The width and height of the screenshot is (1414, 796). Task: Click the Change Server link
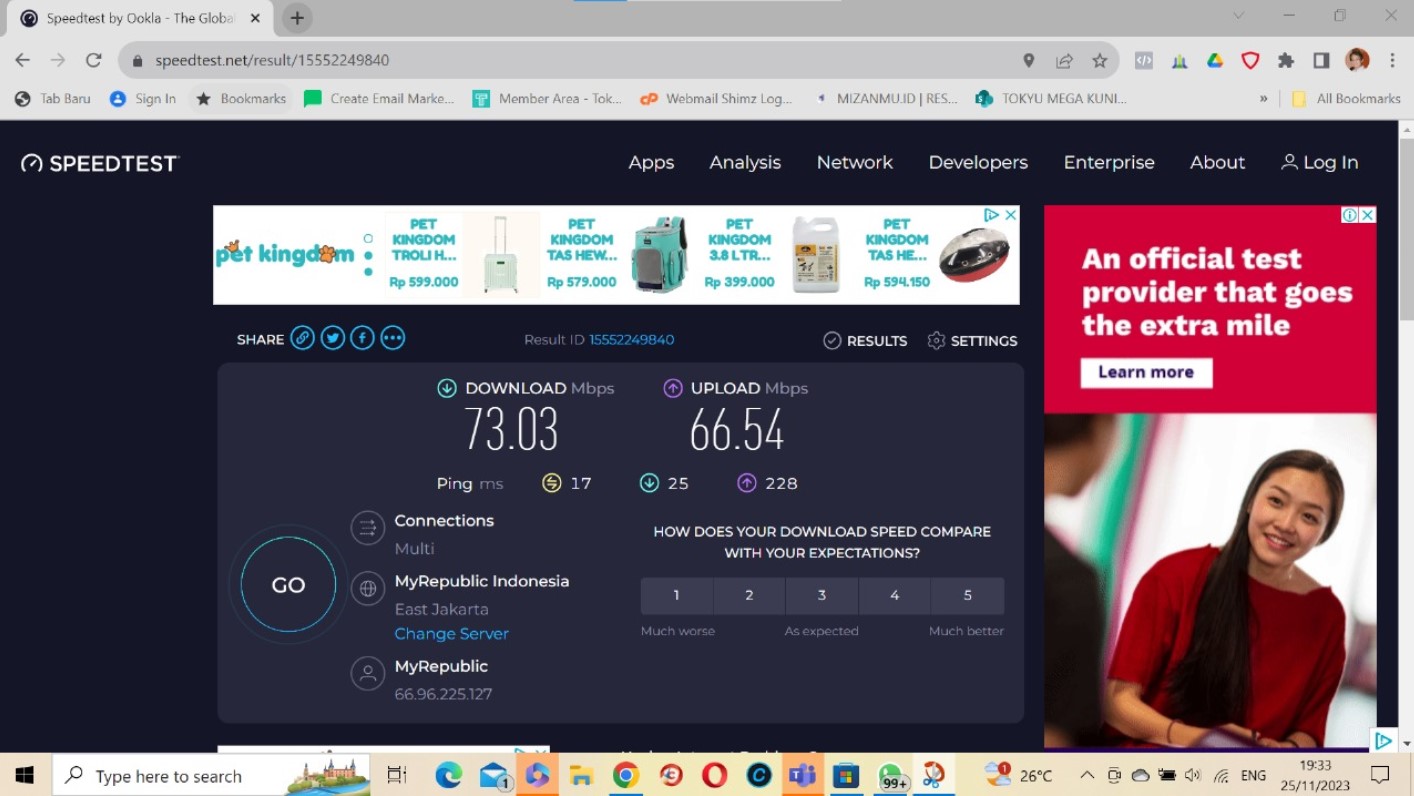pos(451,633)
